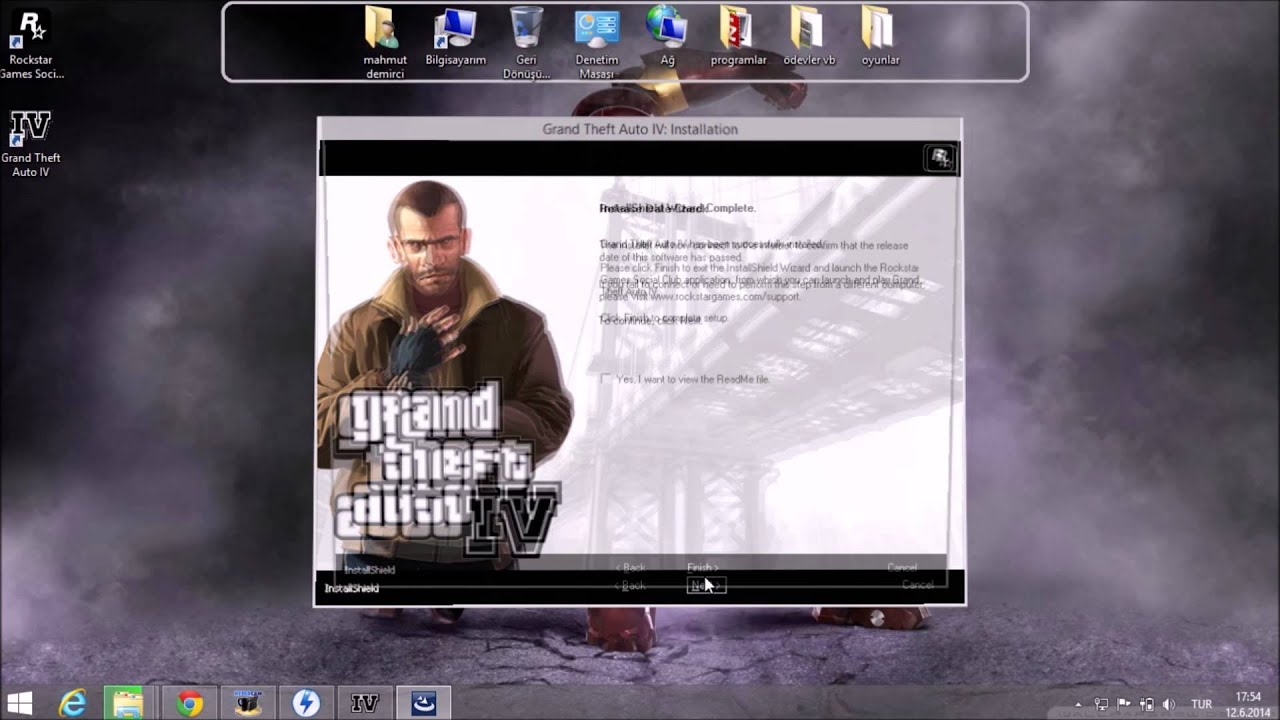Open the odevler vb folder

[809, 37]
